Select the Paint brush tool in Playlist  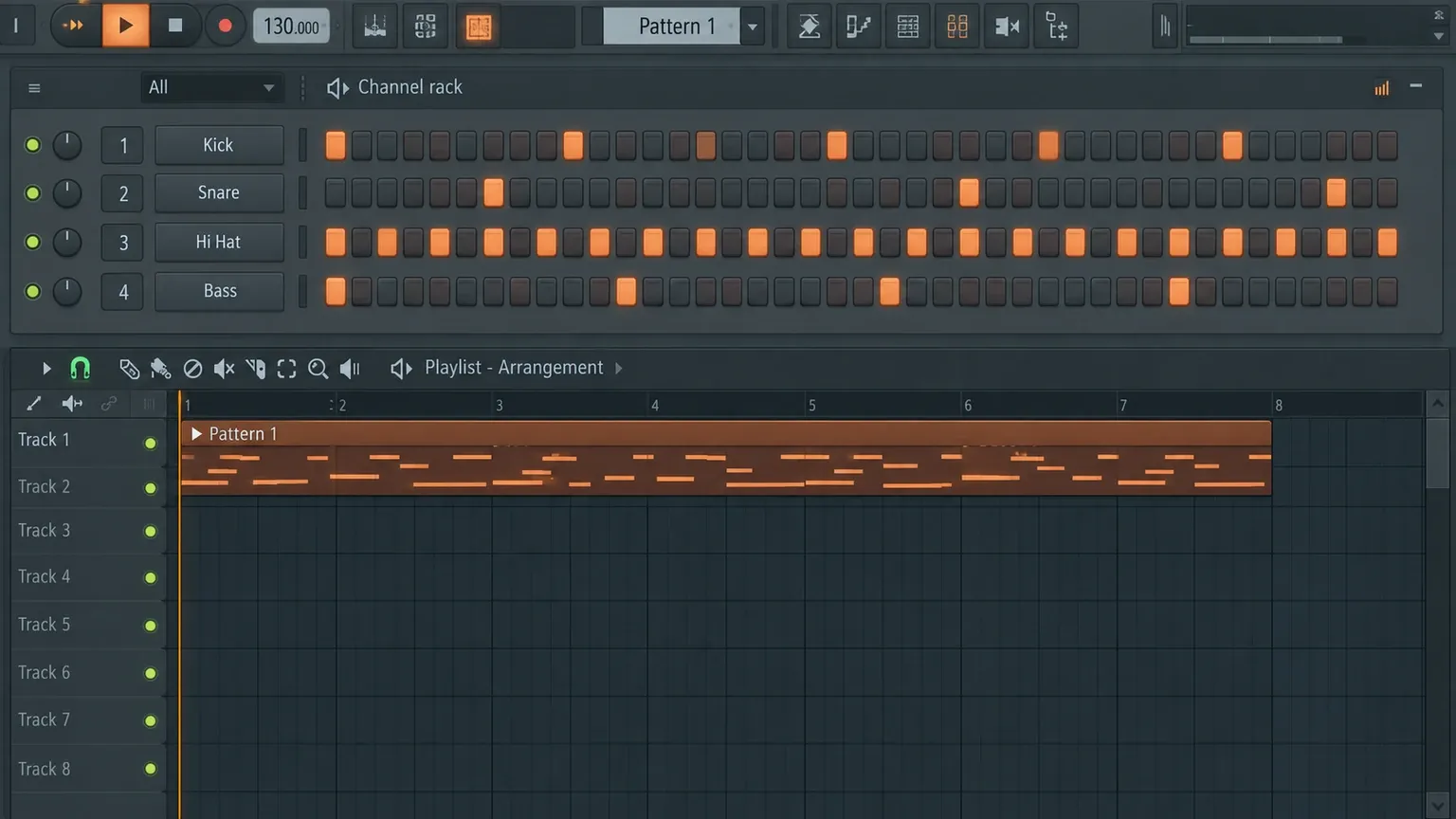[x=160, y=369]
